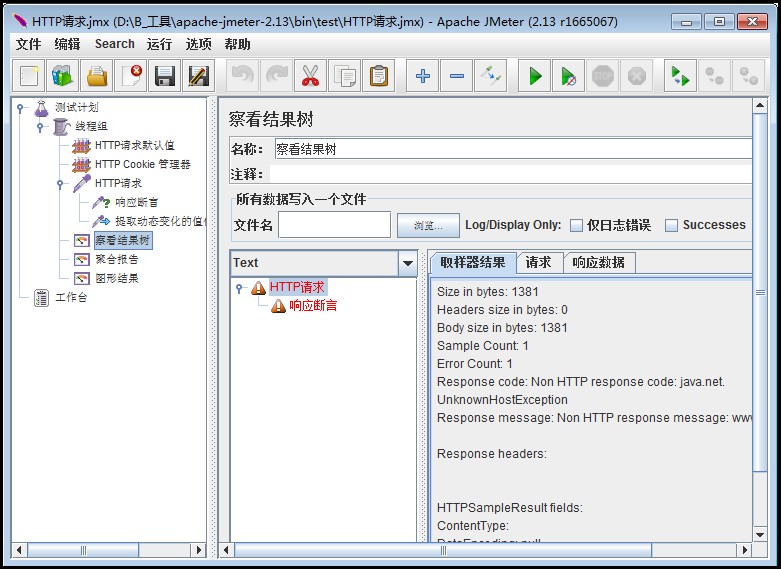The image size is (781, 569).
Task: Select failed HTTP请求 result entry
Action: pyautogui.click(x=297, y=287)
